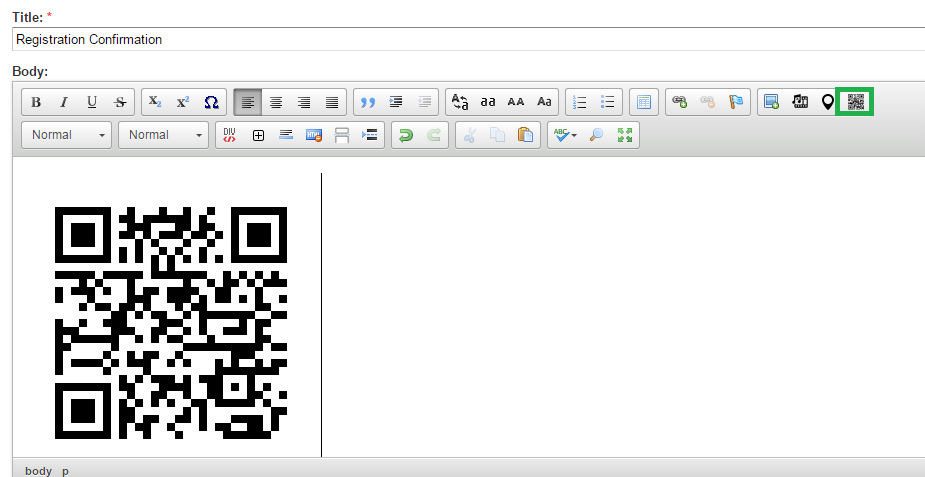The width and height of the screenshot is (925, 477).
Task: Insert a special character with Omega icon
Action: [x=211, y=102]
